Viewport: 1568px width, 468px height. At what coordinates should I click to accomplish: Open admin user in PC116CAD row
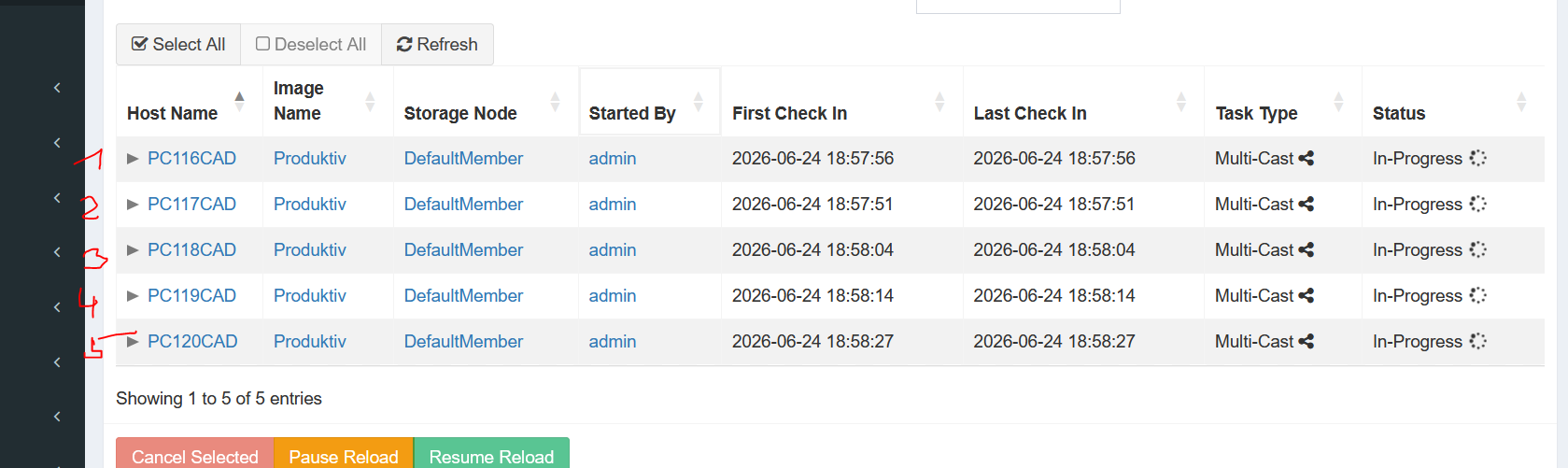pyautogui.click(x=613, y=159)
